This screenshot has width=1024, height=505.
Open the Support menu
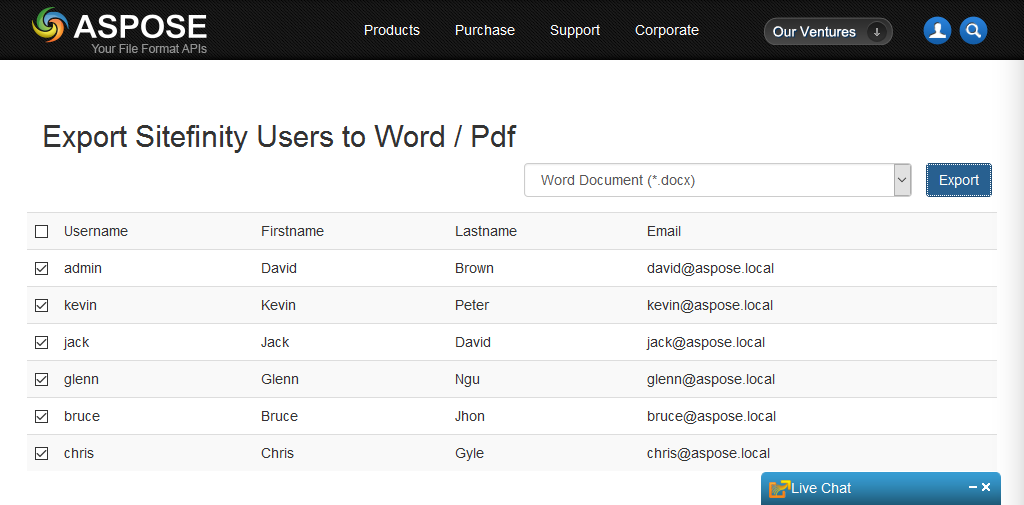click(x=575, y=30)
